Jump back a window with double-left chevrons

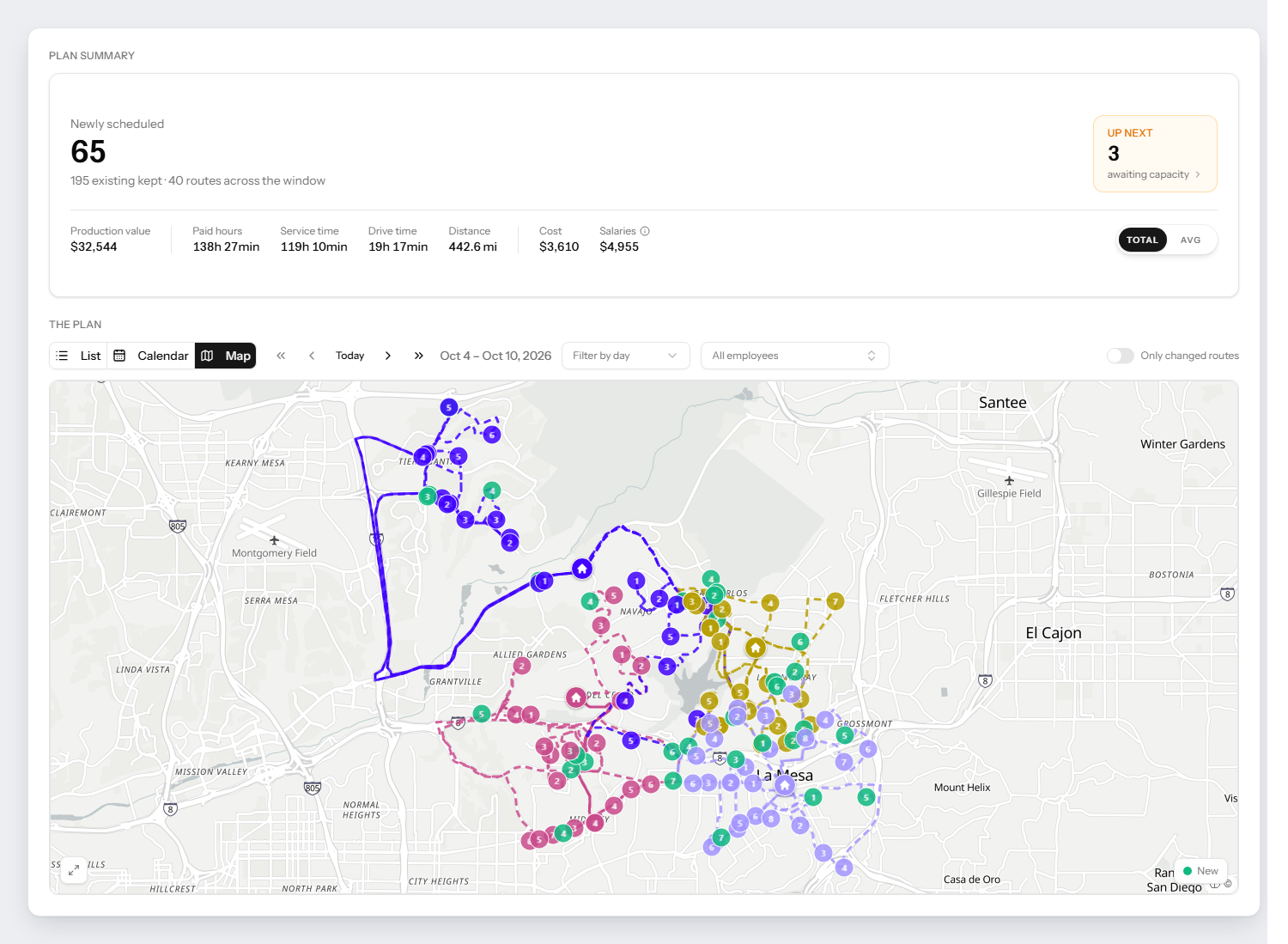click(281, 356)
